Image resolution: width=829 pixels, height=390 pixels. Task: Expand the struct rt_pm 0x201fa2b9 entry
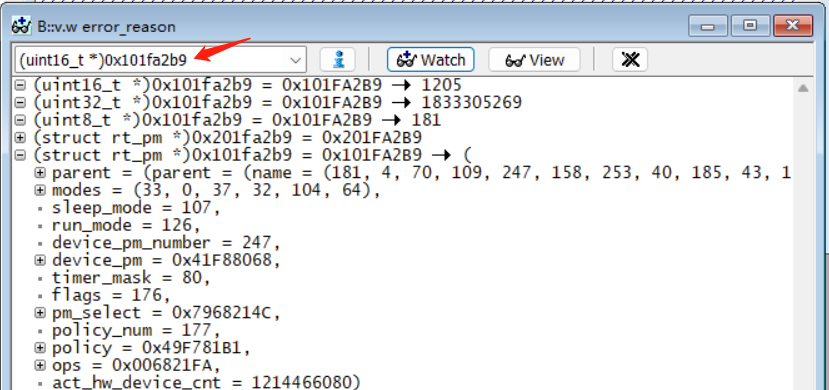coord(20,138)
